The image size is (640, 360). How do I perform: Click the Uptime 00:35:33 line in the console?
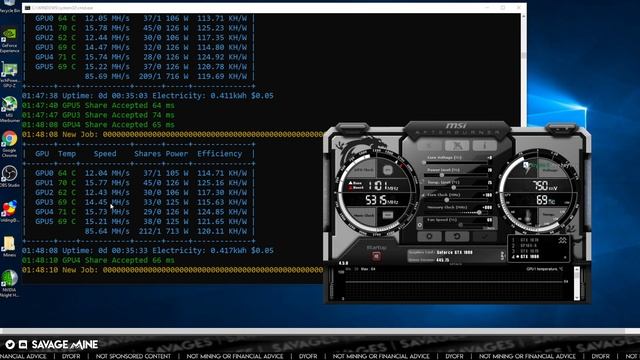[x=148, y=250]
